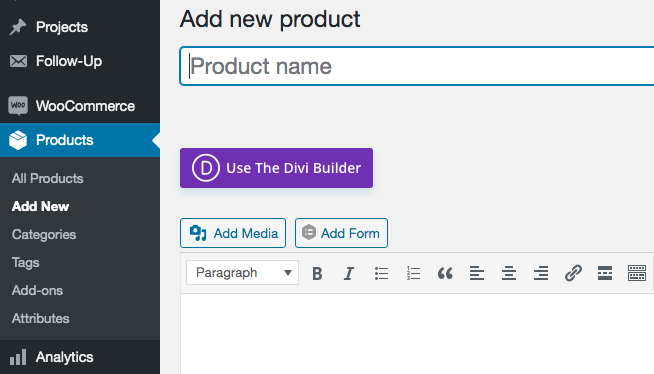Open Add-ons submenu item
The image size is (654, 374).
[x=37, y=291]
